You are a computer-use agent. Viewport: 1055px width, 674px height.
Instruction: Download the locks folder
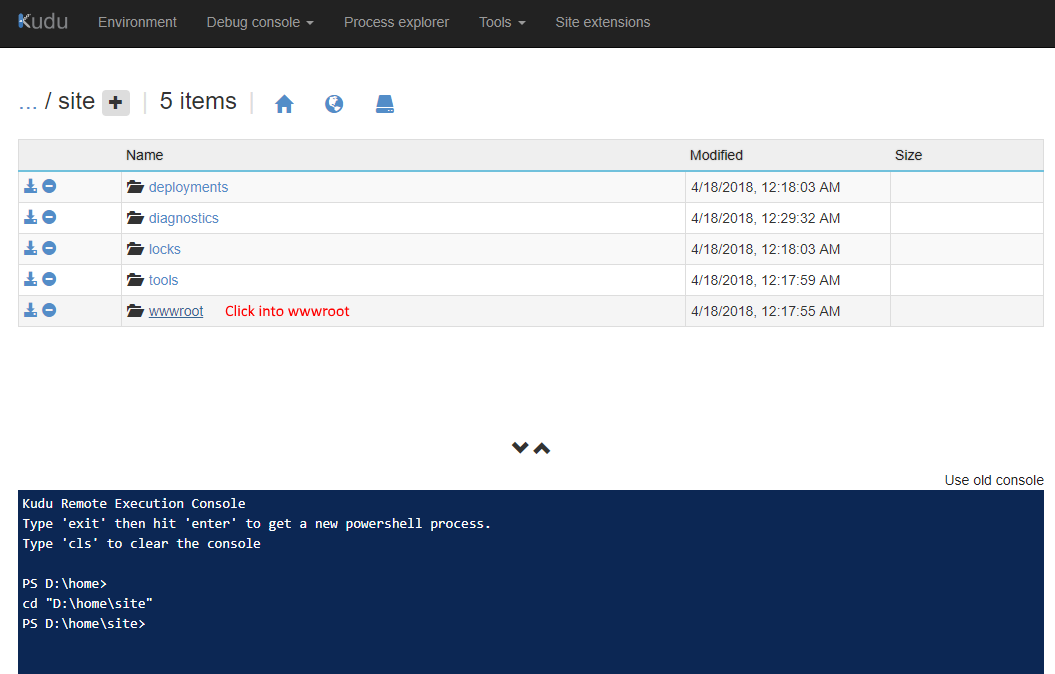[x=31, y=249]
